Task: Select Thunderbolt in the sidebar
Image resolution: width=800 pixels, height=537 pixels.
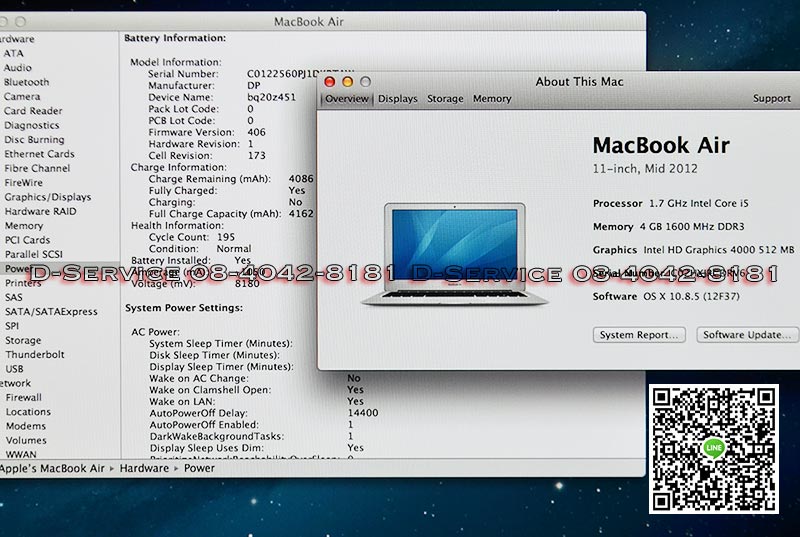Action: coord(35,354)
